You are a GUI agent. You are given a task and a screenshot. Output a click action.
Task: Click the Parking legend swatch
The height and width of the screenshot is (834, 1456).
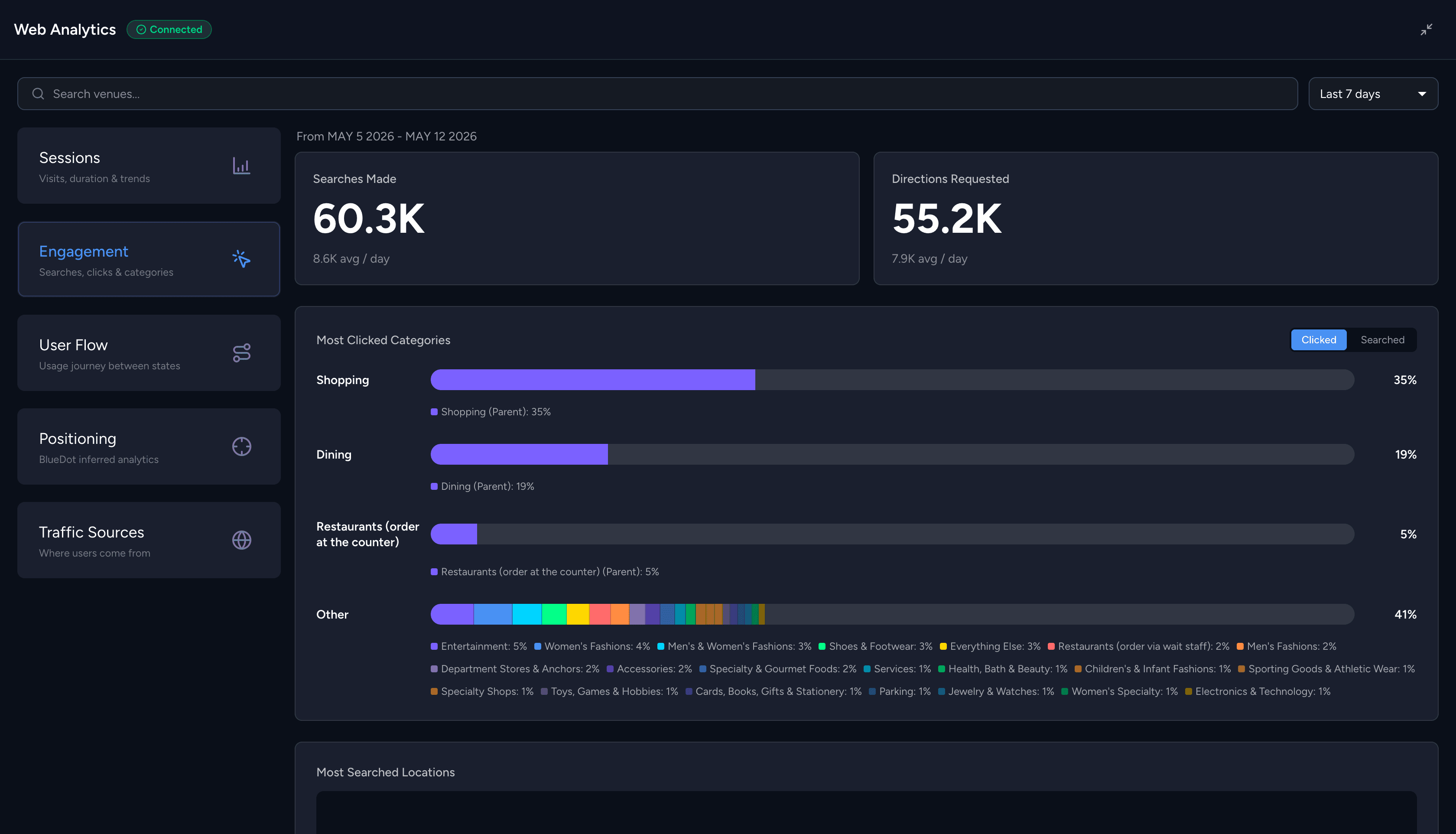pos(872,691)
